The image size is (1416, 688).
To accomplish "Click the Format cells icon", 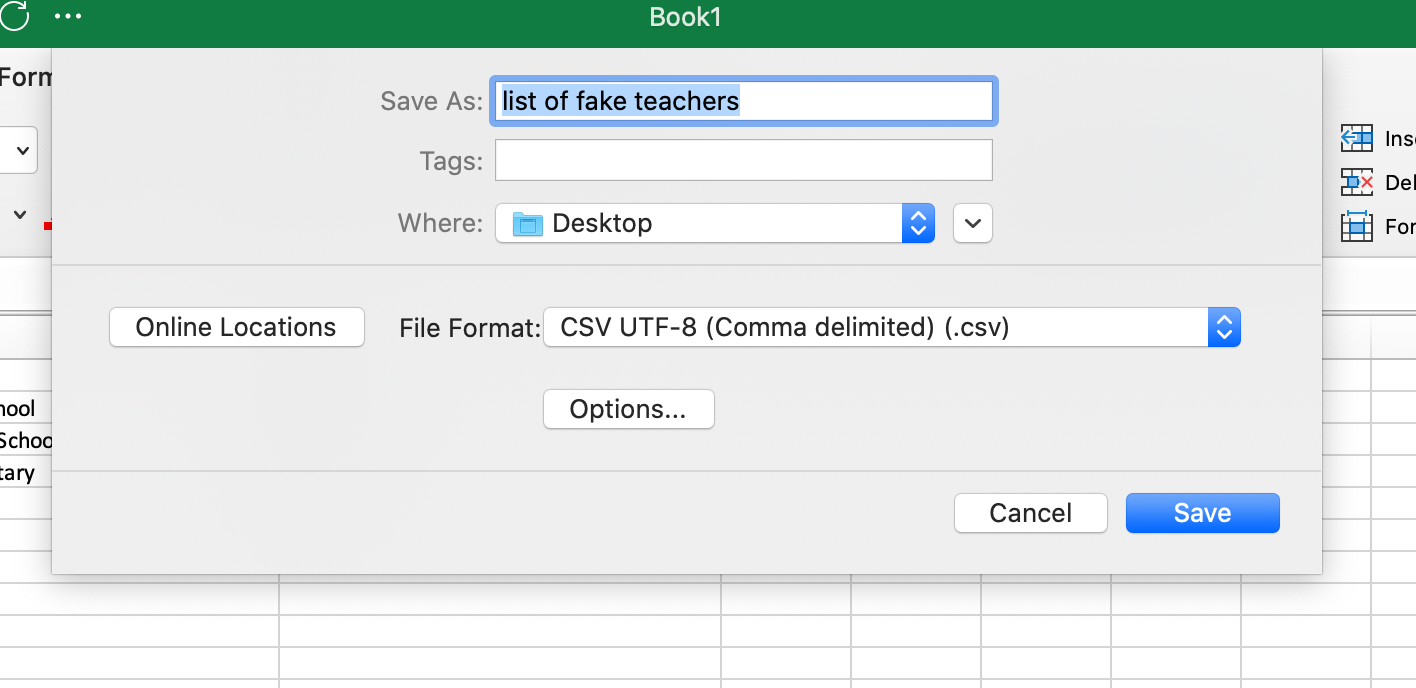I will point(1356,226).
